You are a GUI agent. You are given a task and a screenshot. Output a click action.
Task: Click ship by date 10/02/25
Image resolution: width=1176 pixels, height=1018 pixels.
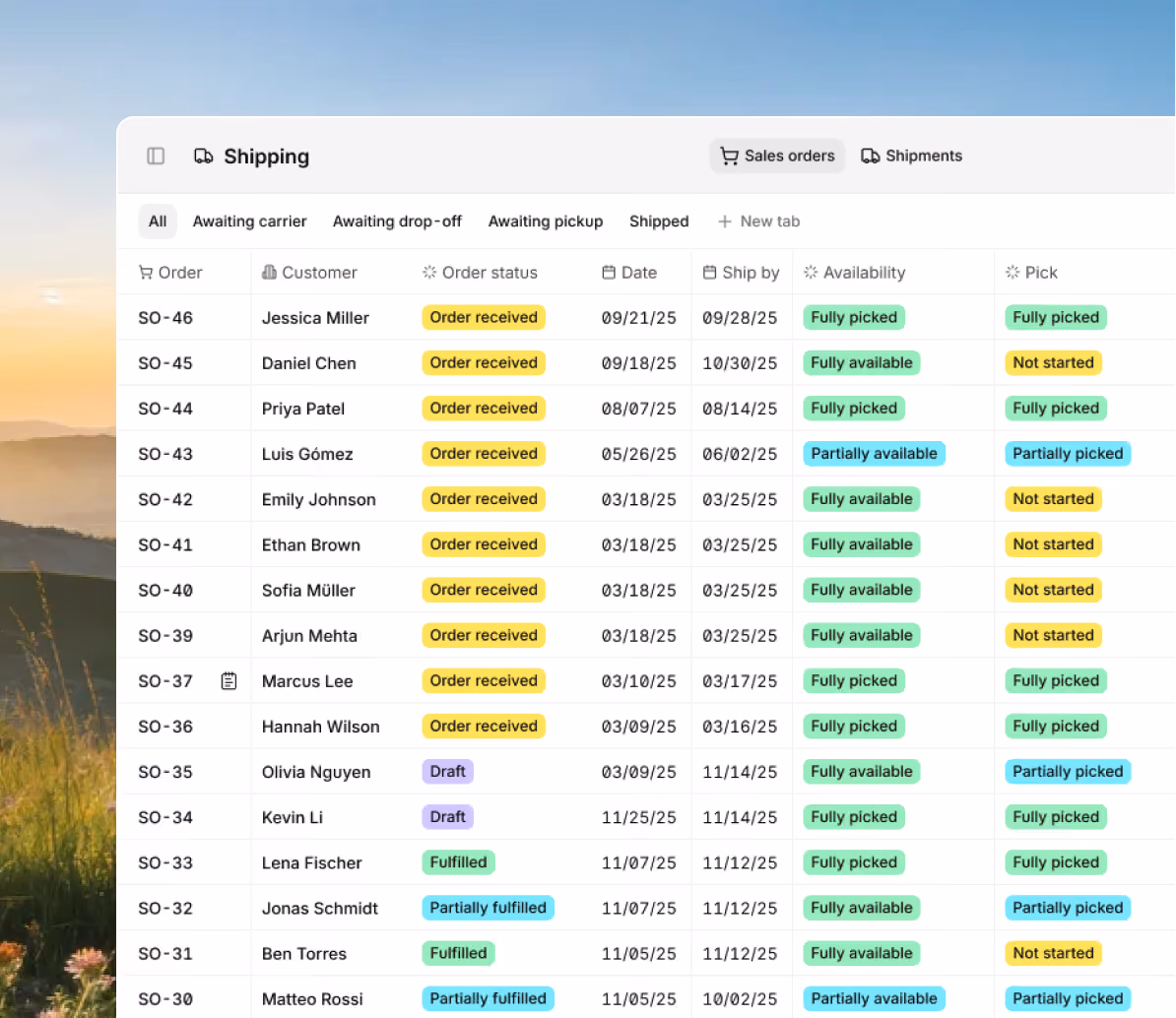point(740,998)
